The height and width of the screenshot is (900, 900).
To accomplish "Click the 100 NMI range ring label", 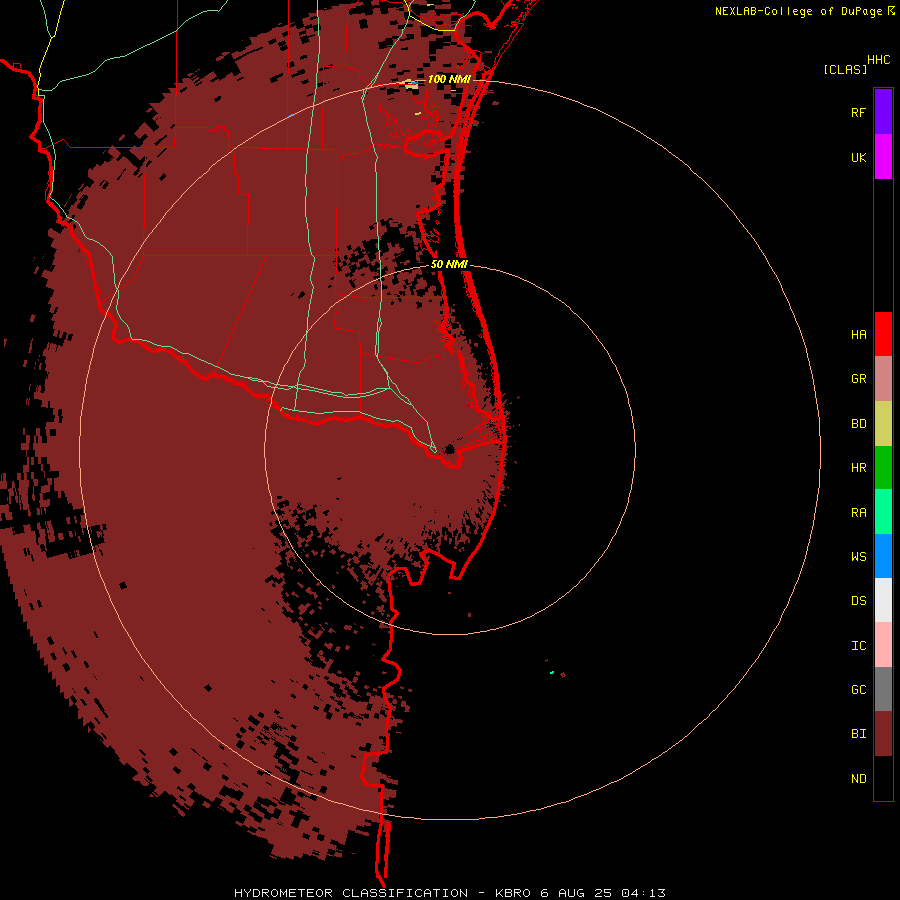I will click(x=449, y=79).
